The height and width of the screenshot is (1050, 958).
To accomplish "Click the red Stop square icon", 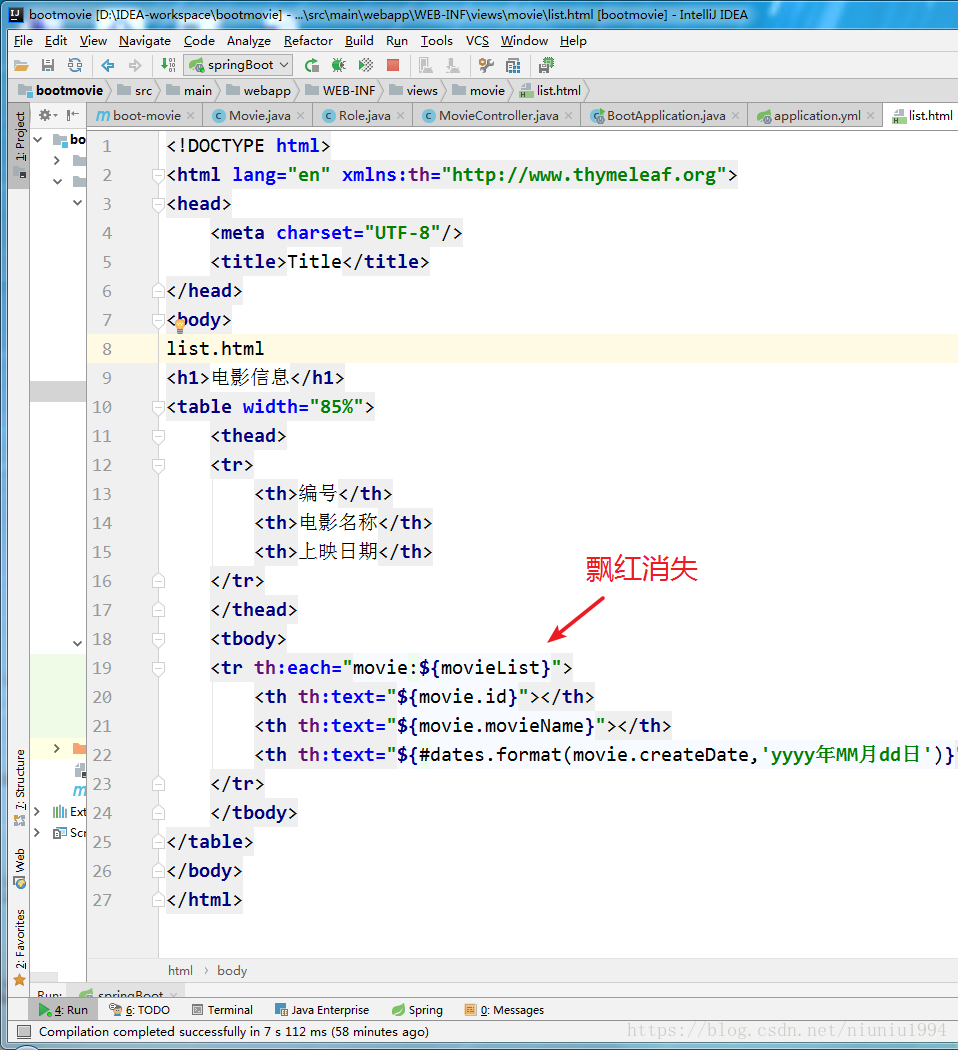I will [x=393, y=66].
